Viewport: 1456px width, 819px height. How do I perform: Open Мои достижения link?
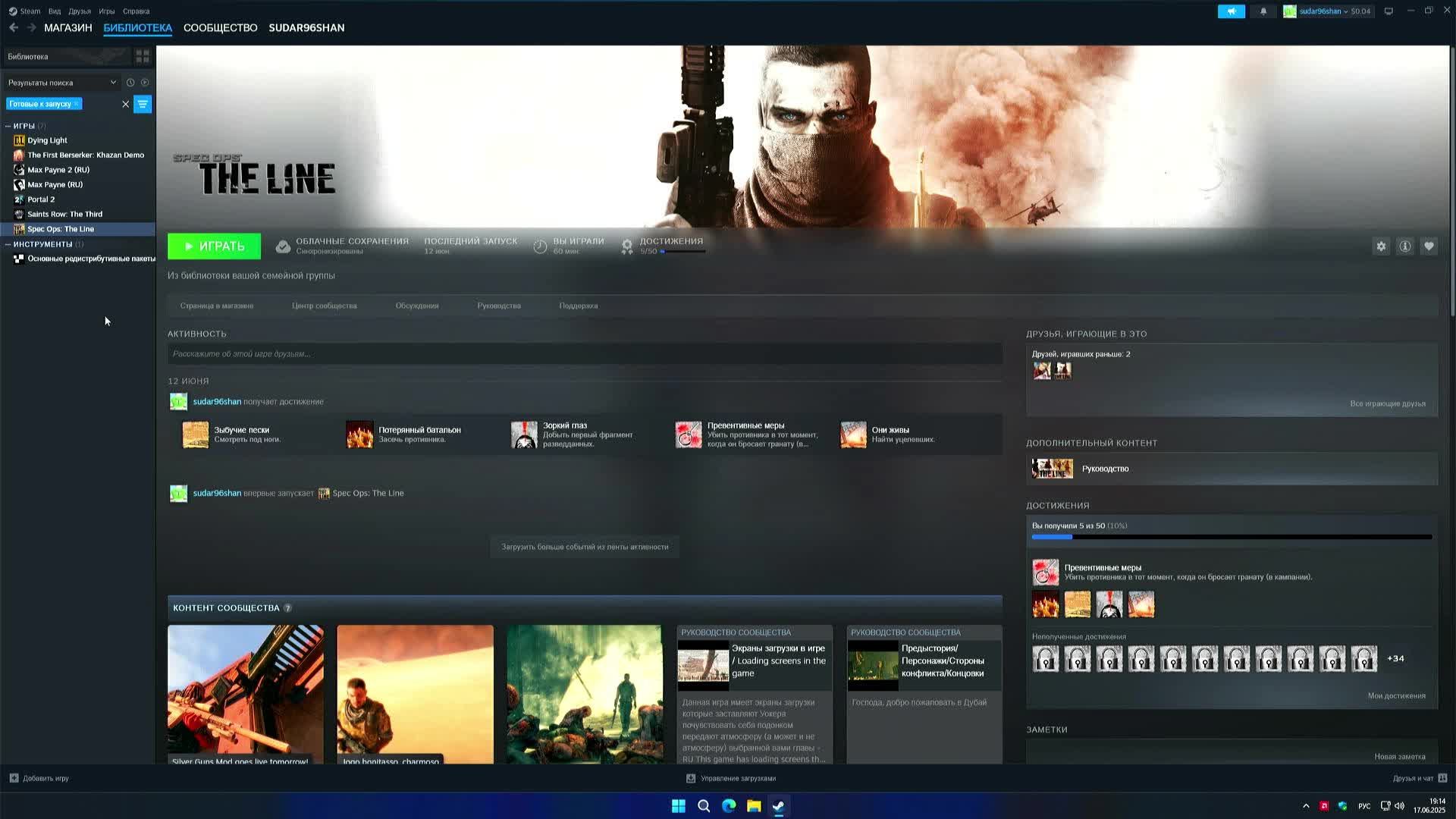1396,695
